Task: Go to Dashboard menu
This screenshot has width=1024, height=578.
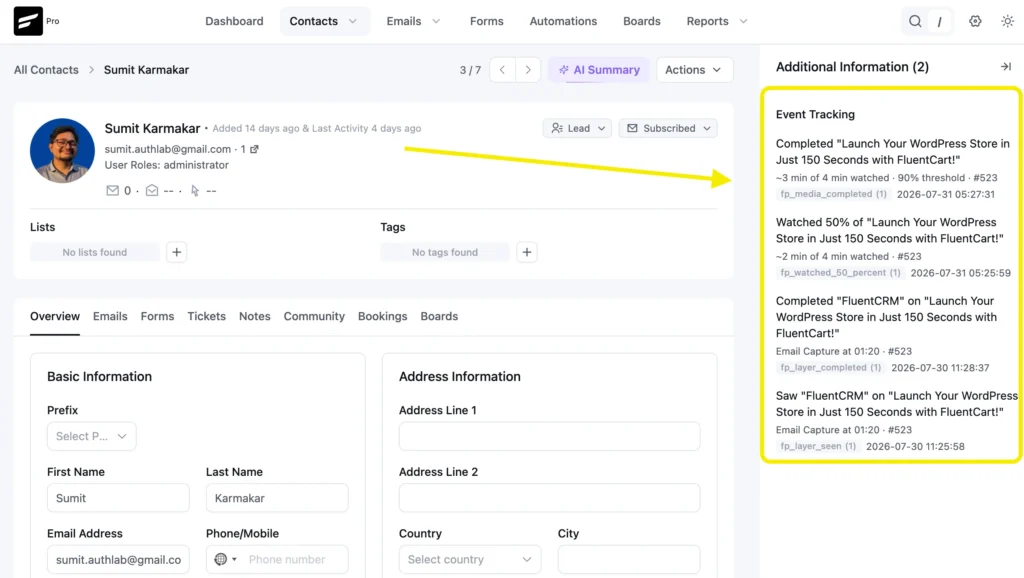Action: (x=234, y=21)
